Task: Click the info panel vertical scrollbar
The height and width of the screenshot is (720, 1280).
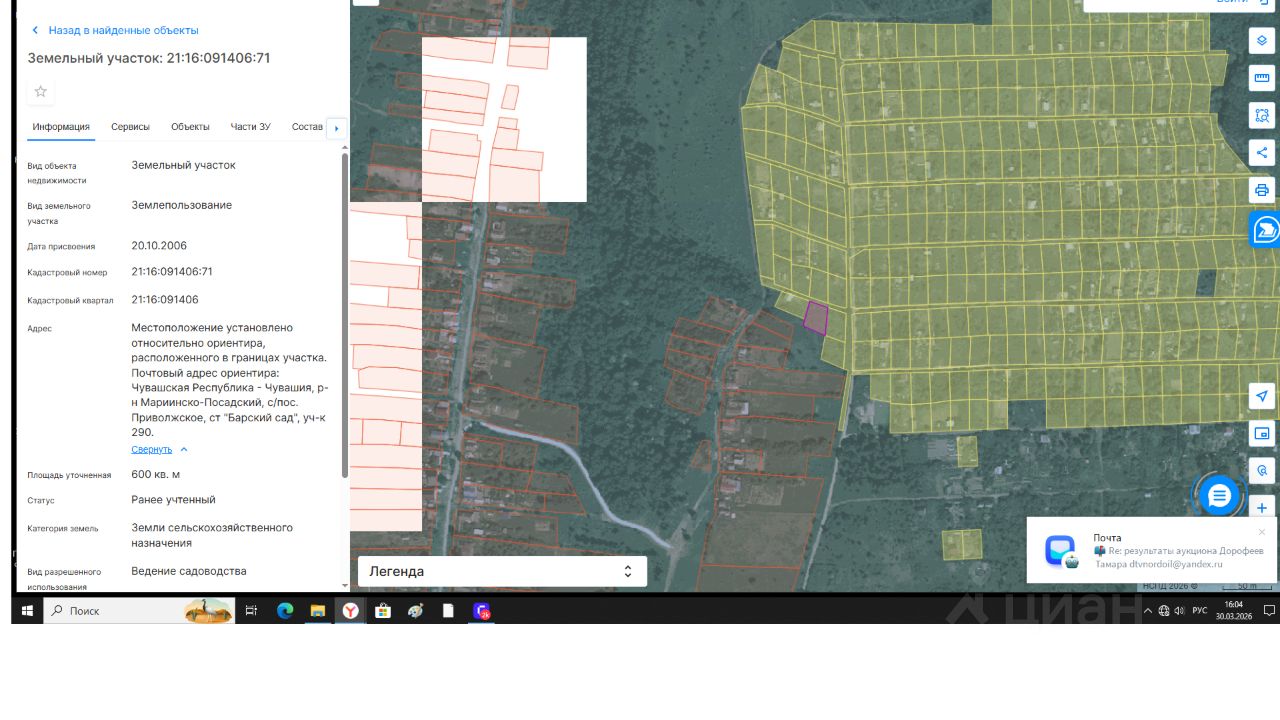Action: click(345, 315)
